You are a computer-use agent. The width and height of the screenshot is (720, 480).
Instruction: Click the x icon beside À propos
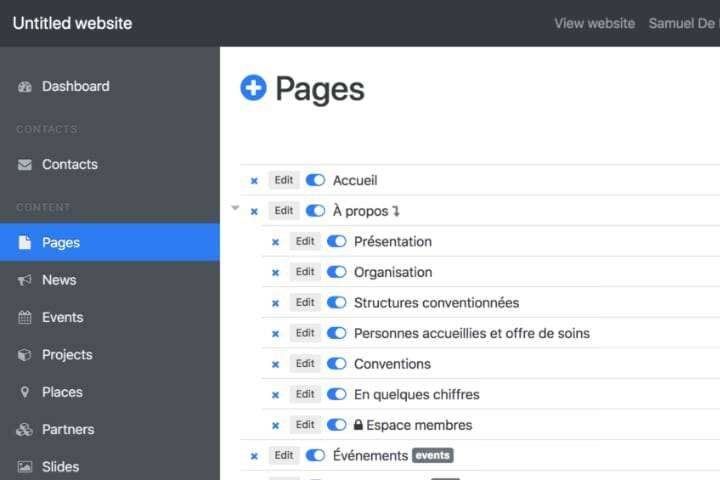click(254, 212)
